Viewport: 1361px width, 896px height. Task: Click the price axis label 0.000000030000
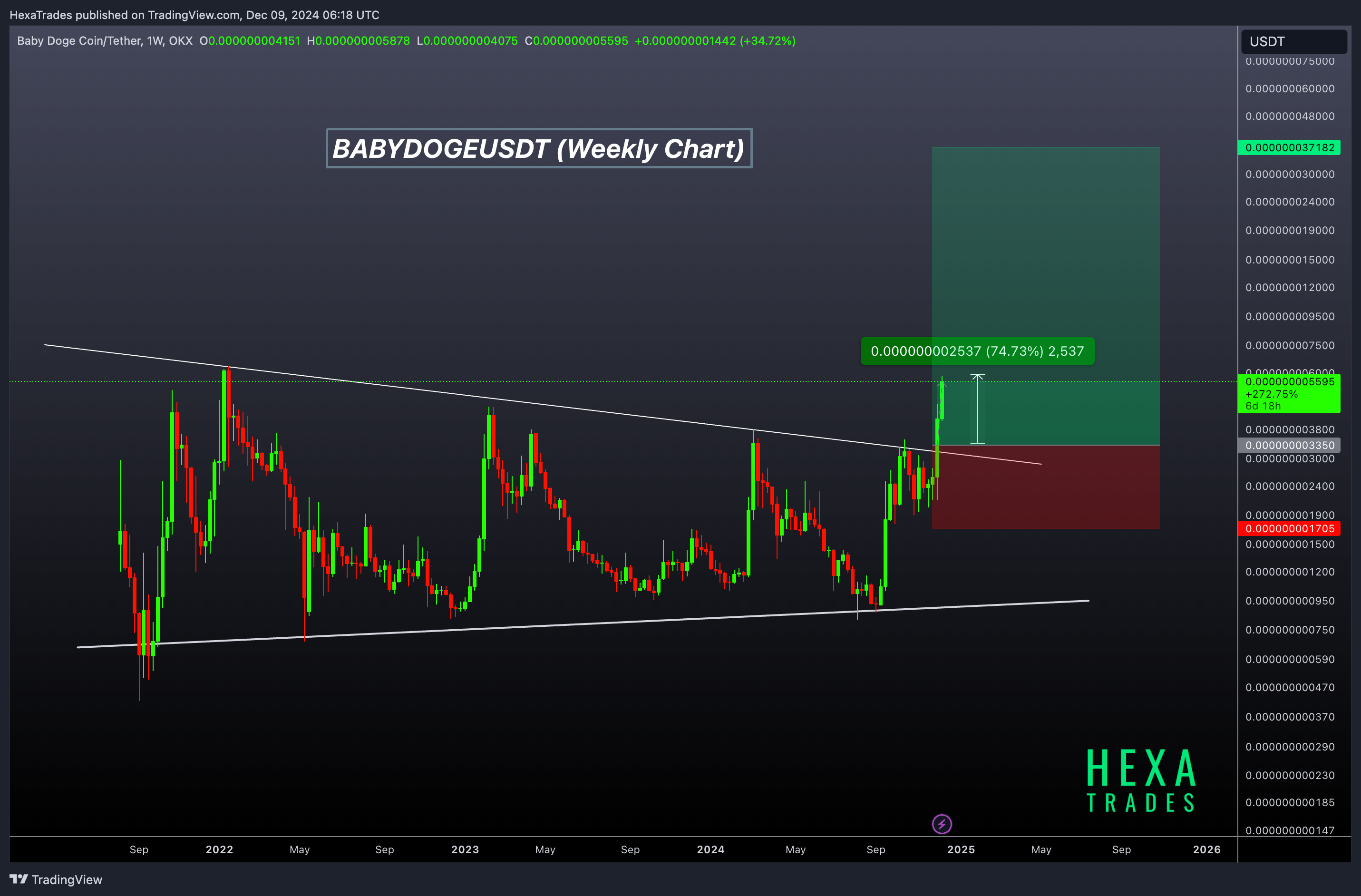1290,175
